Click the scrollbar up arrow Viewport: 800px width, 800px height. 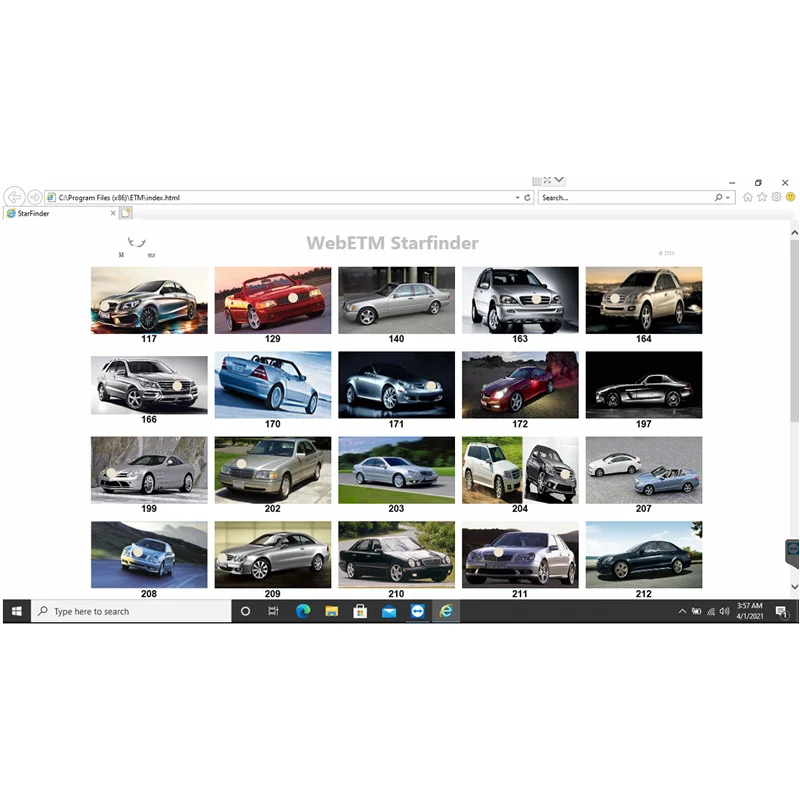794,233
